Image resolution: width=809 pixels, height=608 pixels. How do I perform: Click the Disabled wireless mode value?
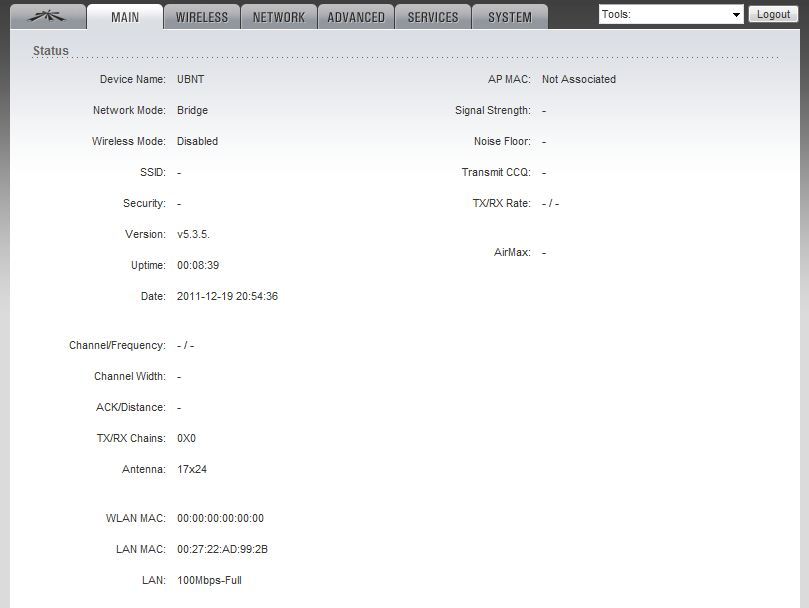pyautogui.click(x=197, y=141)
